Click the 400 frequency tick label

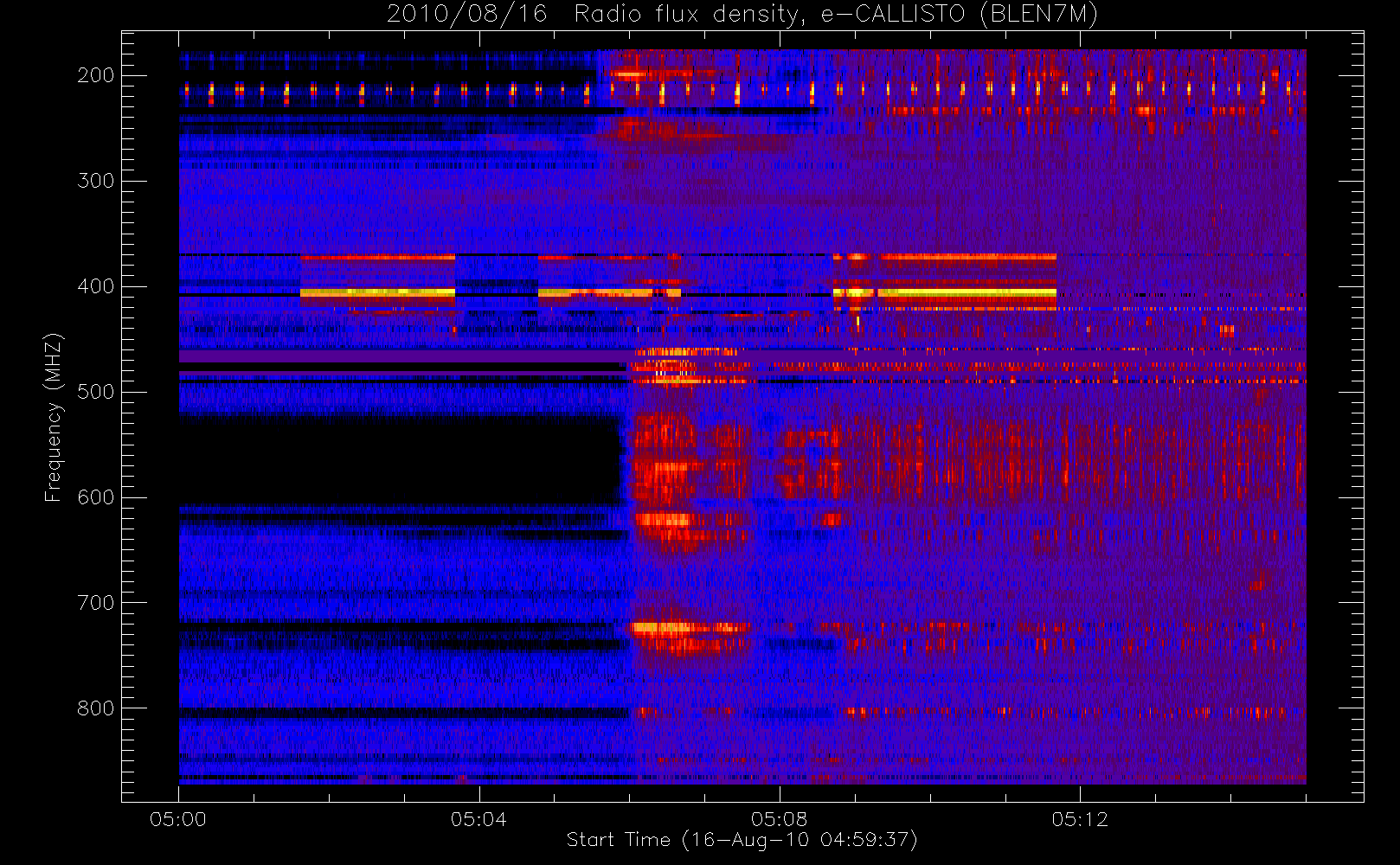pyautogui.click(x=96, y=286)
